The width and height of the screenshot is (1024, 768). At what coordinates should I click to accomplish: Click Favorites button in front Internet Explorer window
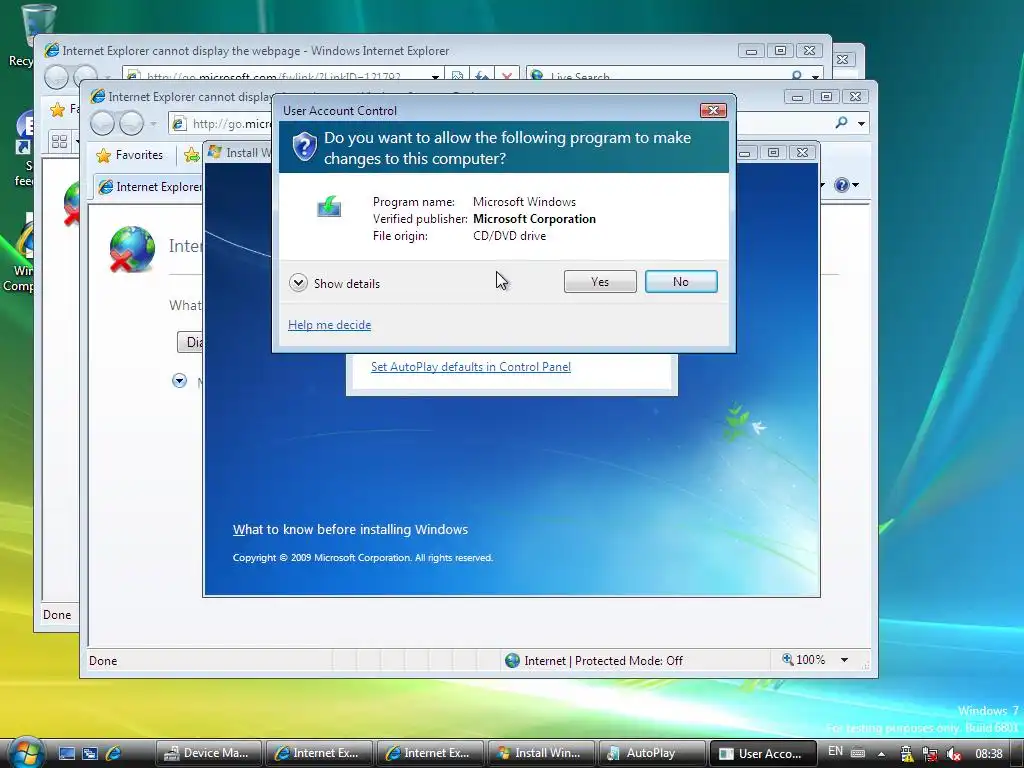[129, 155]
